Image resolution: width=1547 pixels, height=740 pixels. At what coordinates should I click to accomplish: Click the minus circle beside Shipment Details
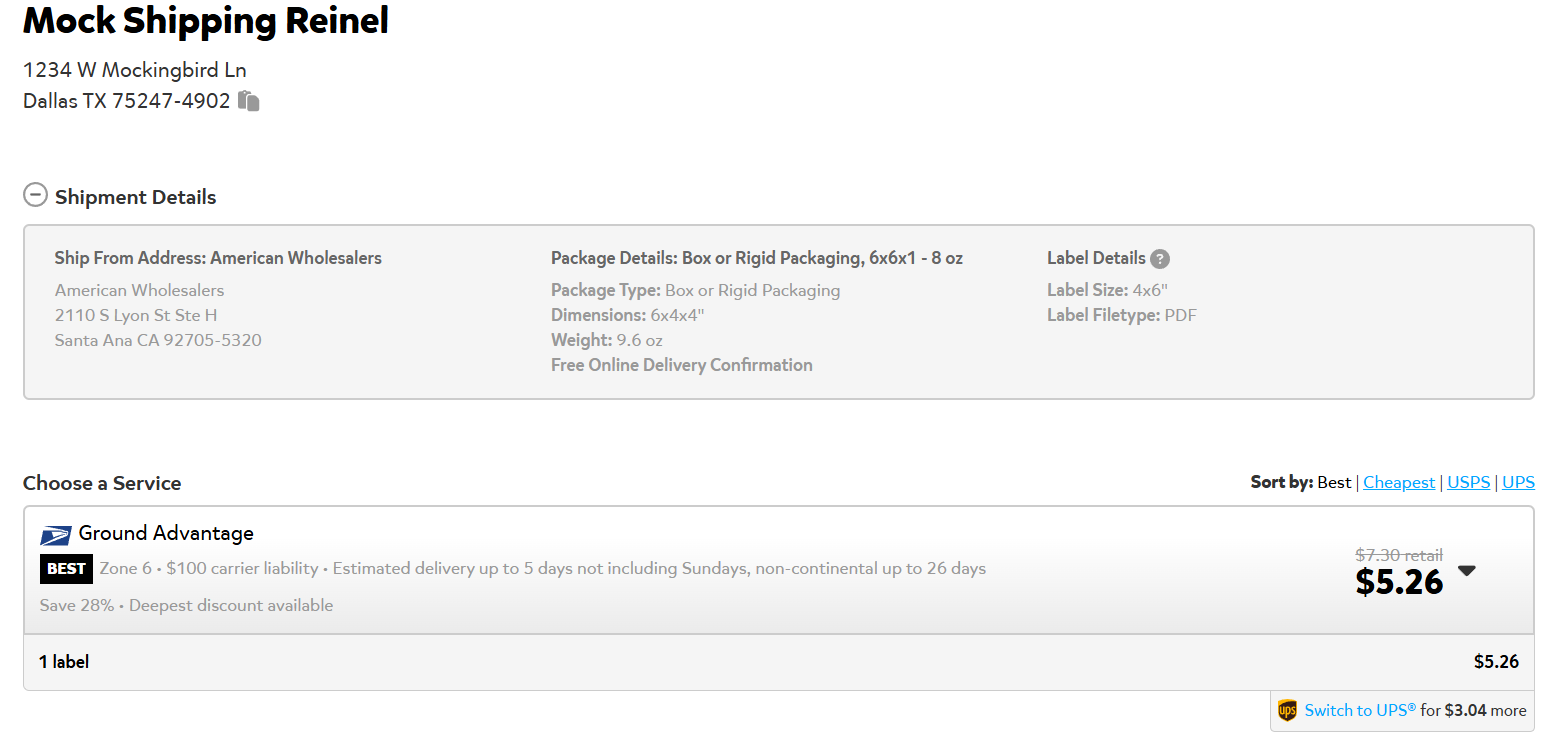point(35,195)
